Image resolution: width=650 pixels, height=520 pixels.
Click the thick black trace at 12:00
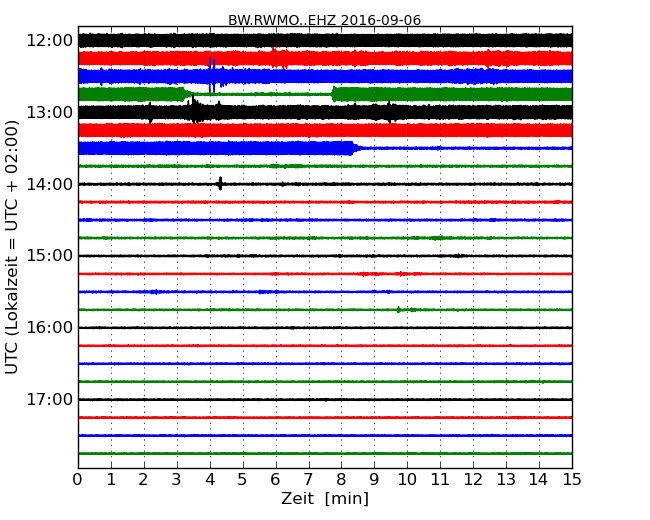click(x=325, y=41)
